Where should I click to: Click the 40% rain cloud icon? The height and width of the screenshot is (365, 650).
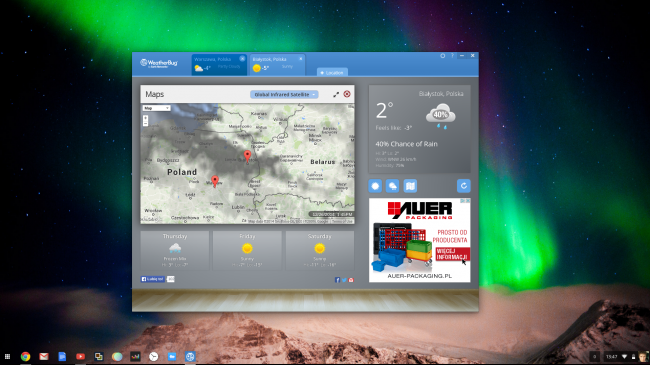pos(441,116)
